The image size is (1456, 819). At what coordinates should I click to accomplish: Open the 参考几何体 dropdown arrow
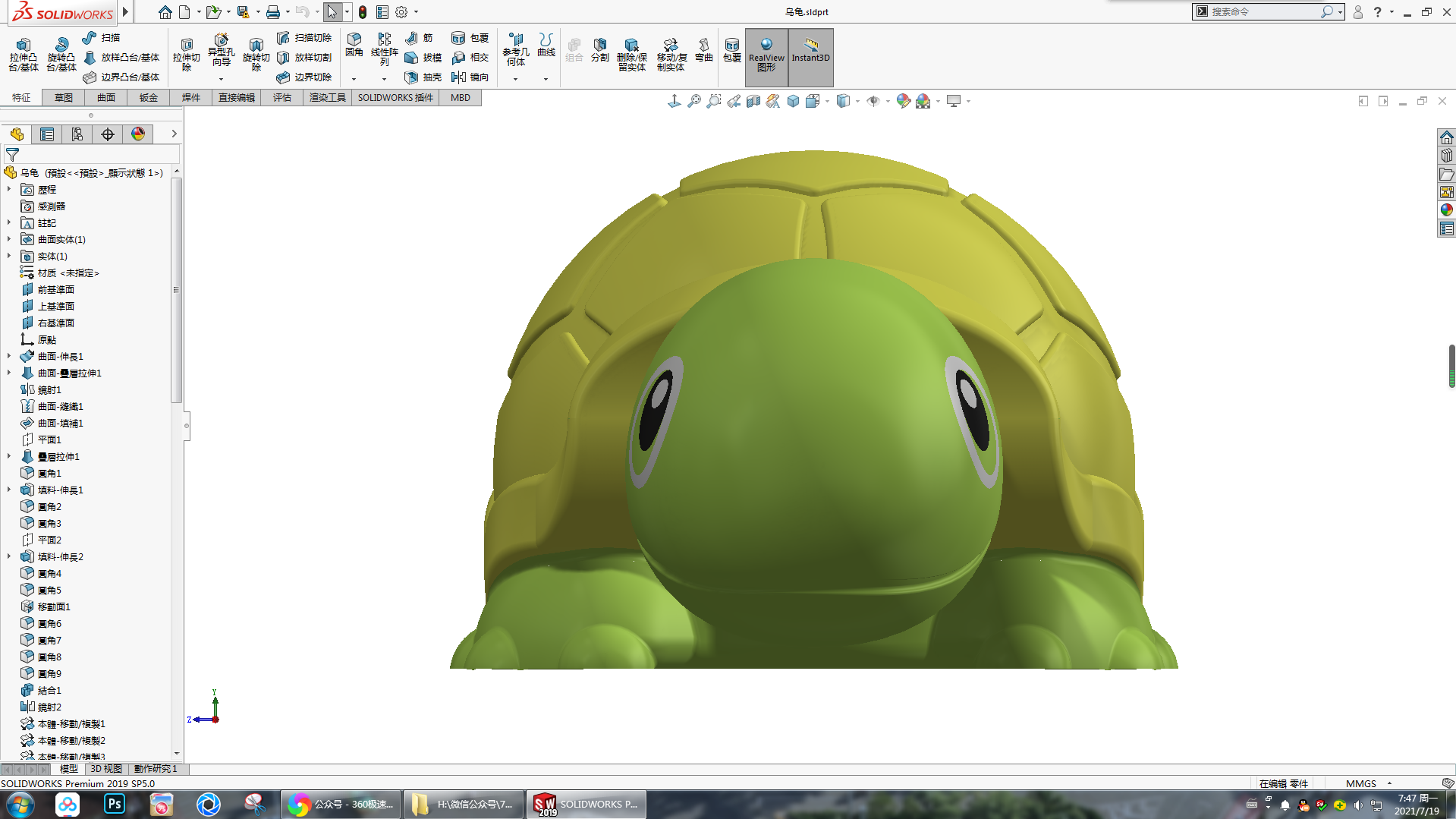(x=515, y=79)
